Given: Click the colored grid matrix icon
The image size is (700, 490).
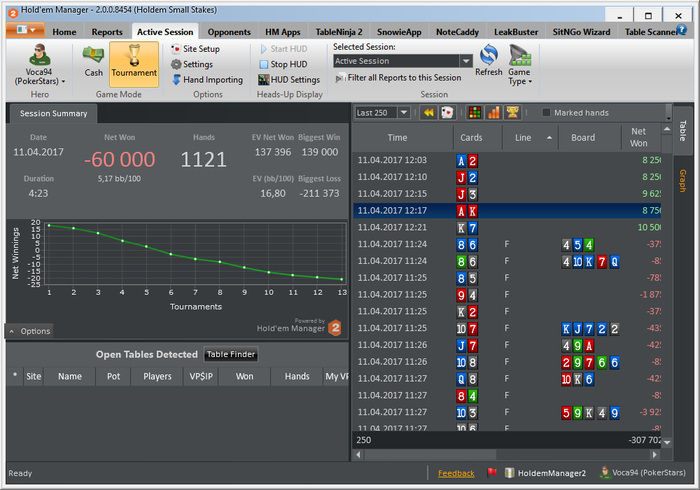Looking at the screenshot, I should click(475, 112).
